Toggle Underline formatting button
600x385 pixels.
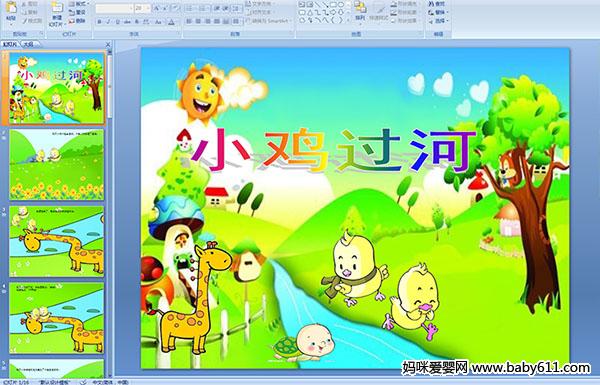coord(117,22)
